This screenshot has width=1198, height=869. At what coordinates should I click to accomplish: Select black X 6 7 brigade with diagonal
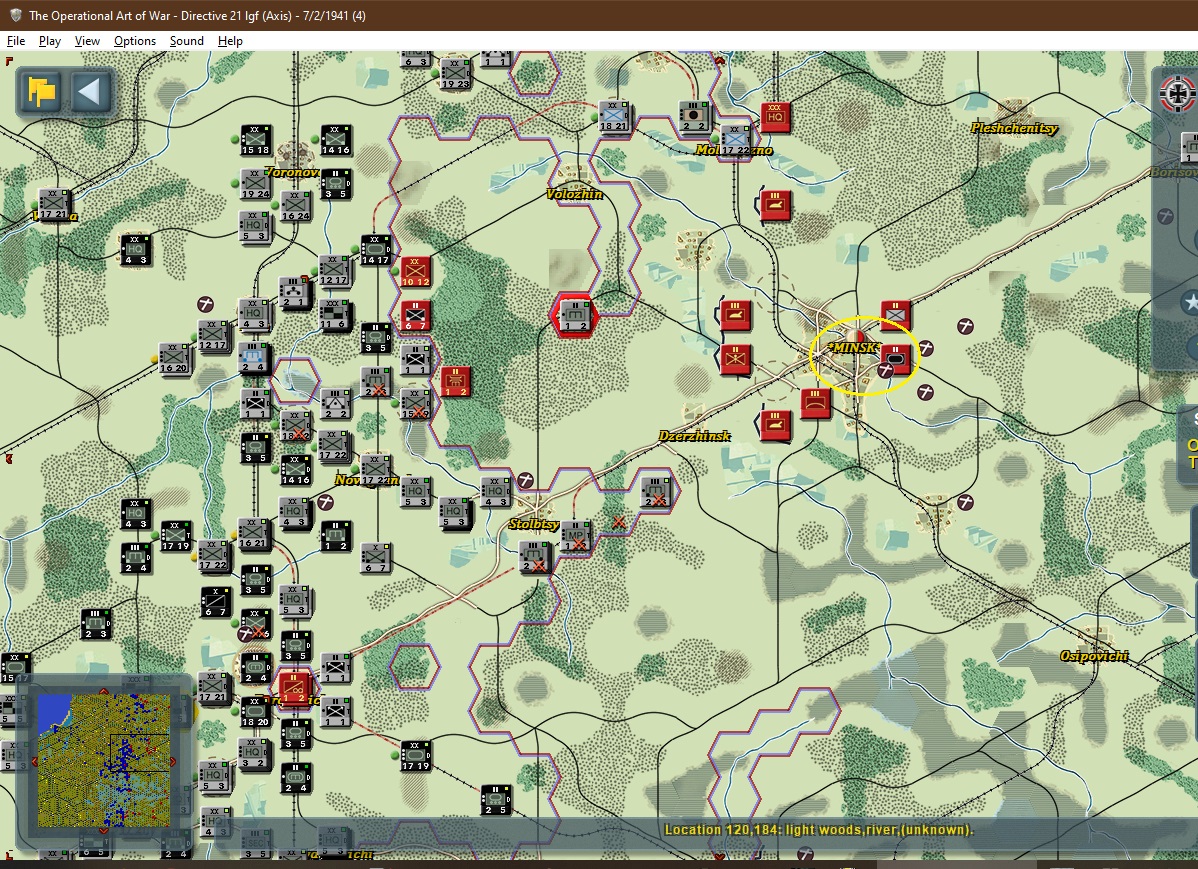(216, 601)
